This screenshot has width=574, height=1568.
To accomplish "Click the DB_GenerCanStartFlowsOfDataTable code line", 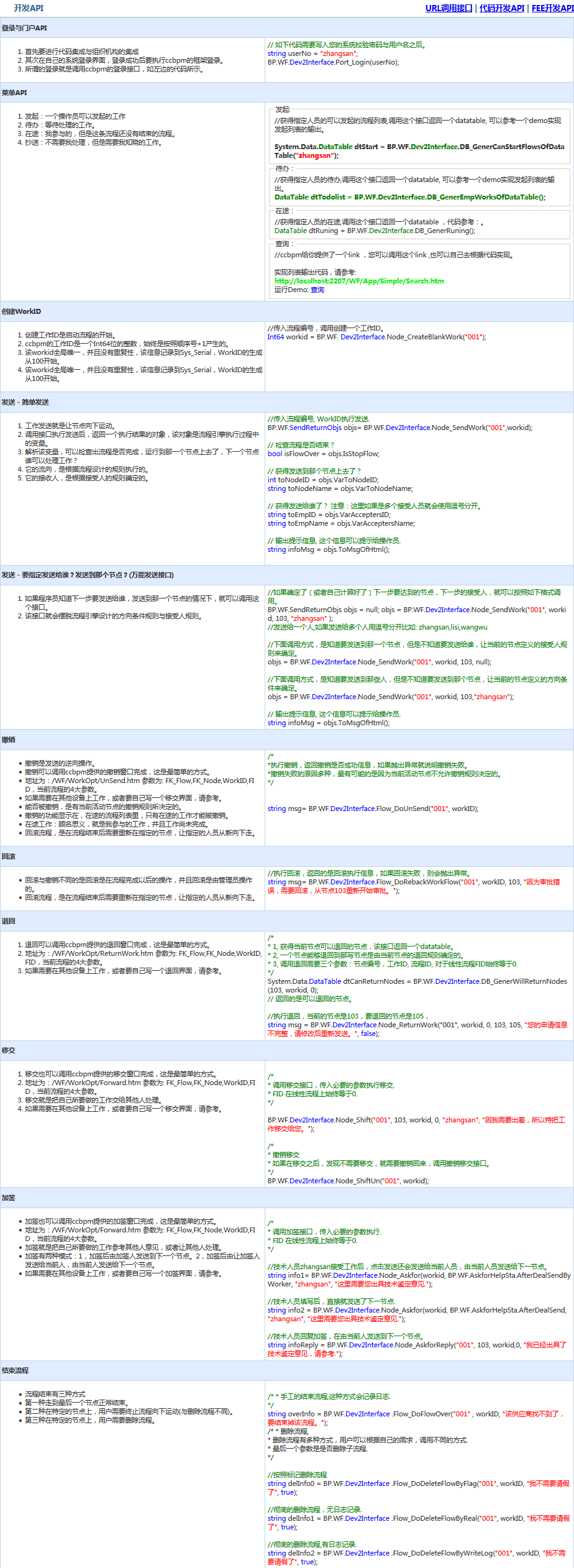I will [419, 151].
